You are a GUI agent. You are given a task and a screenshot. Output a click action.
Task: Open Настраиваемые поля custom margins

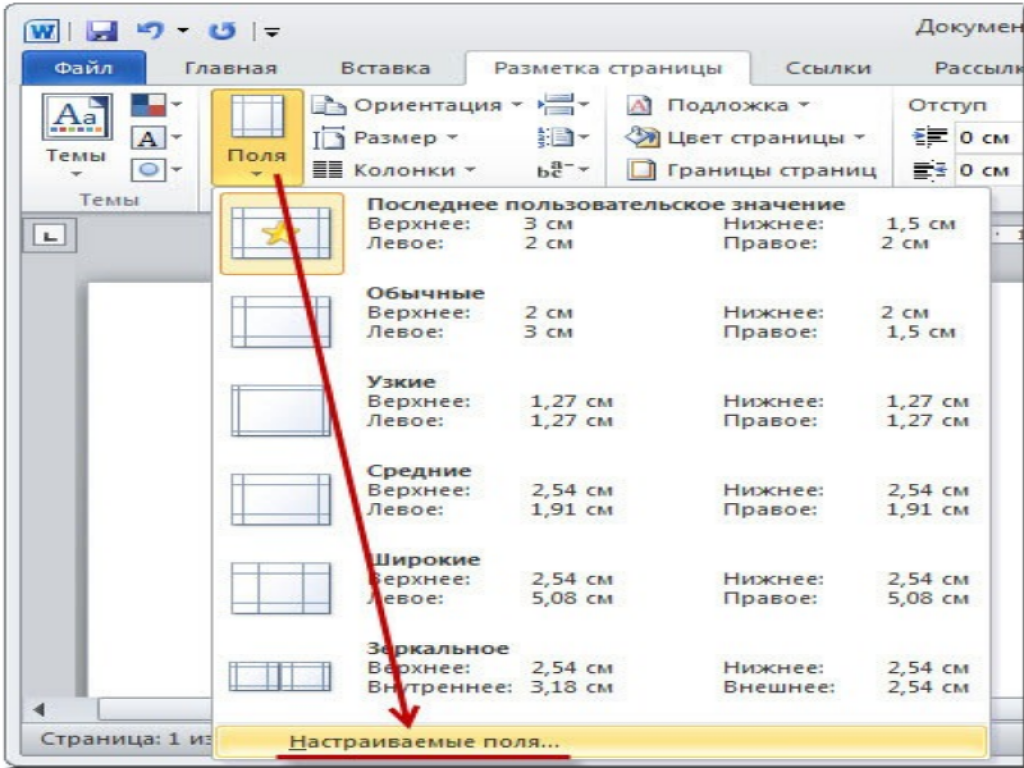coord(600,741)
